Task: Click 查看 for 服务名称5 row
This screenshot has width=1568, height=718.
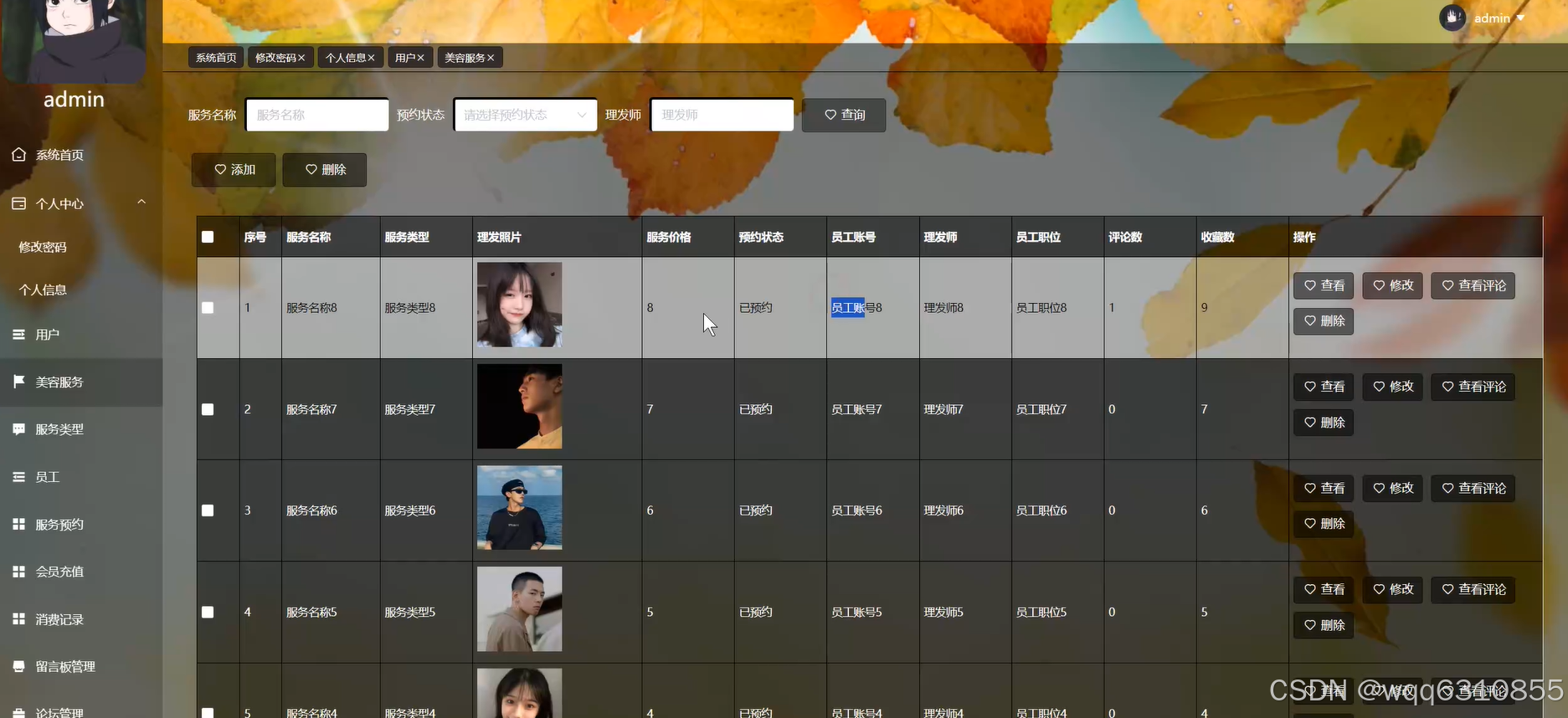Action: (x=1324, y=589)
